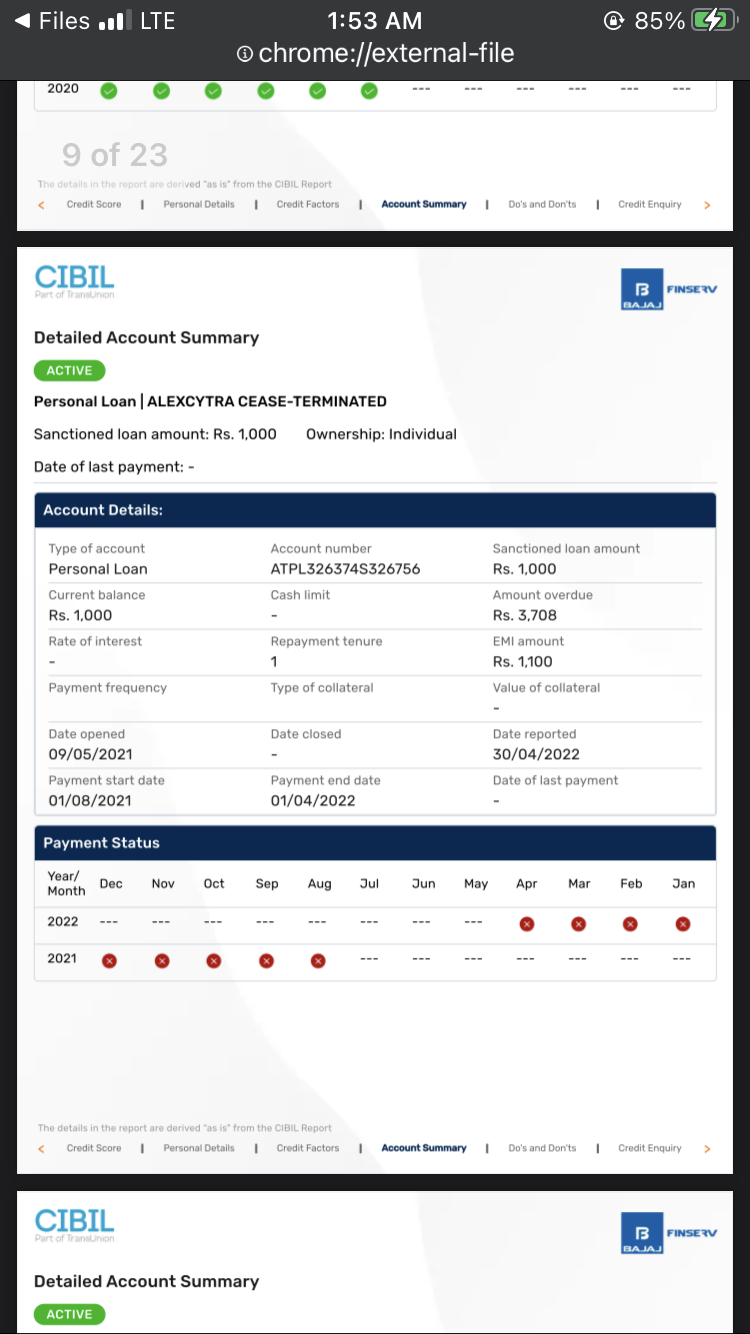Open Credit Enquiry tab under page 9 of 23

pyautogui.click(x=649, y=204)
